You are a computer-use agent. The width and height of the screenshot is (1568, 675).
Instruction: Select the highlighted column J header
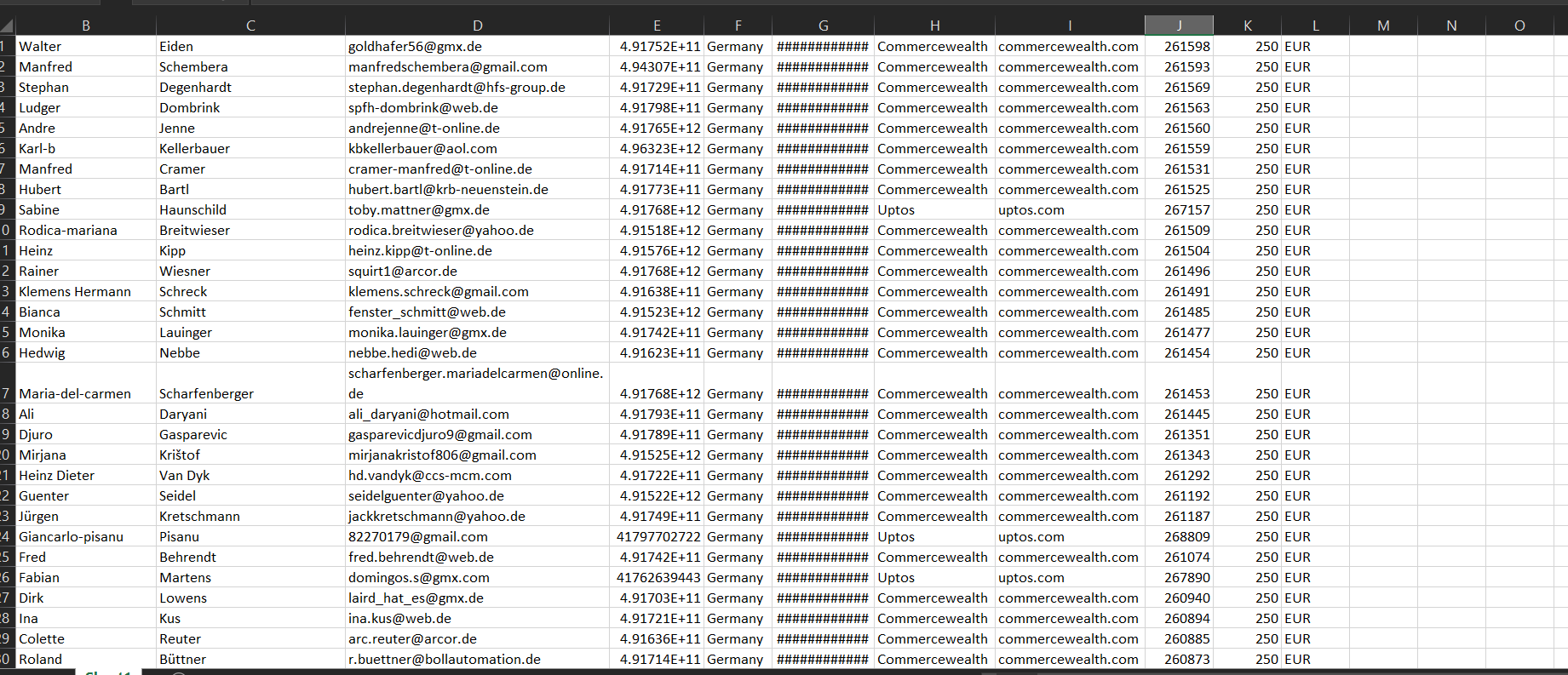[x=1179, y=26]
